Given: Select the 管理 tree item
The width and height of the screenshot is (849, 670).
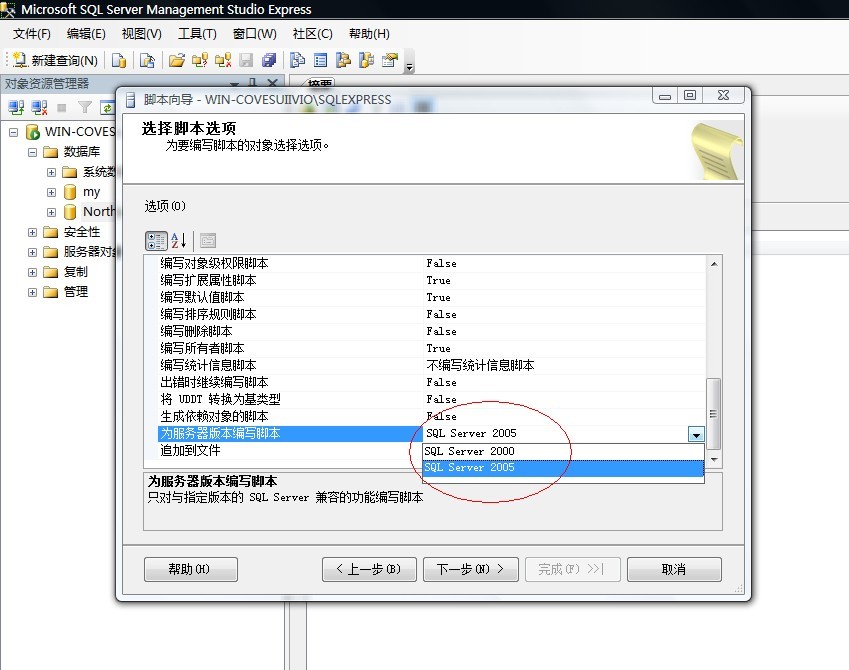Looking at the screenshot, I should (76, 292).
